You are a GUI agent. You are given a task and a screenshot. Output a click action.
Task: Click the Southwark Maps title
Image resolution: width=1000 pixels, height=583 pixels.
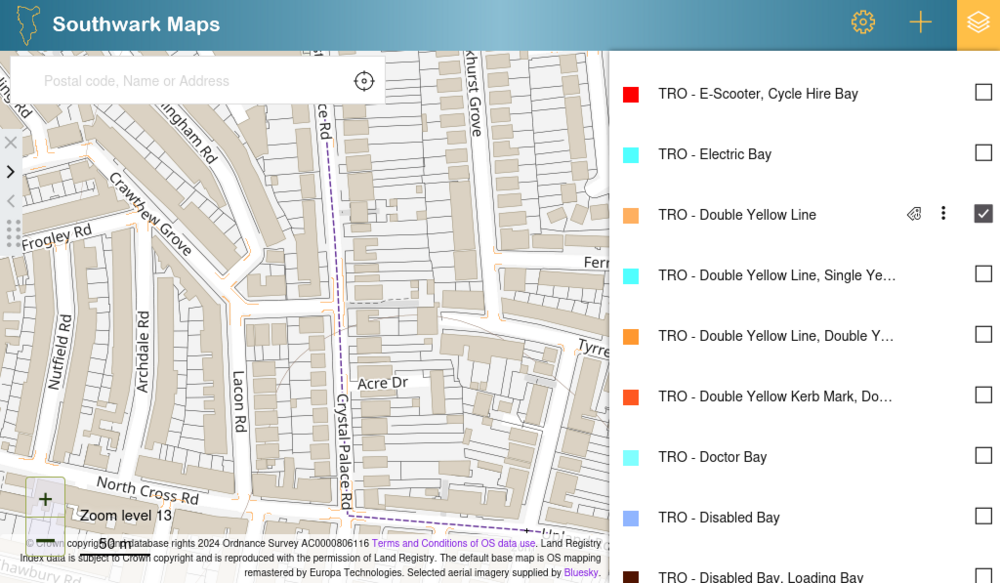click(x=136, y=24)
